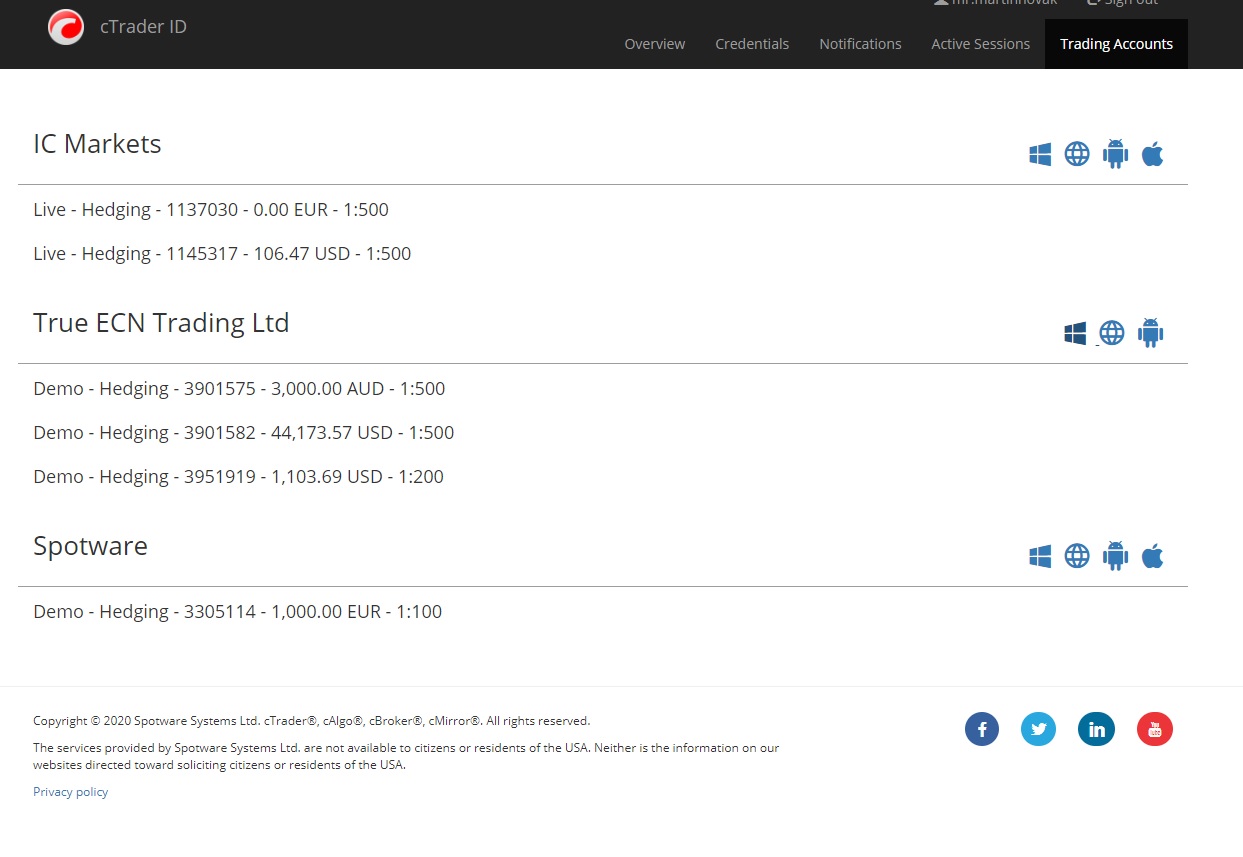Open the Apple app icon for IC Markets
The image size is (1243, 857).
1152,154
